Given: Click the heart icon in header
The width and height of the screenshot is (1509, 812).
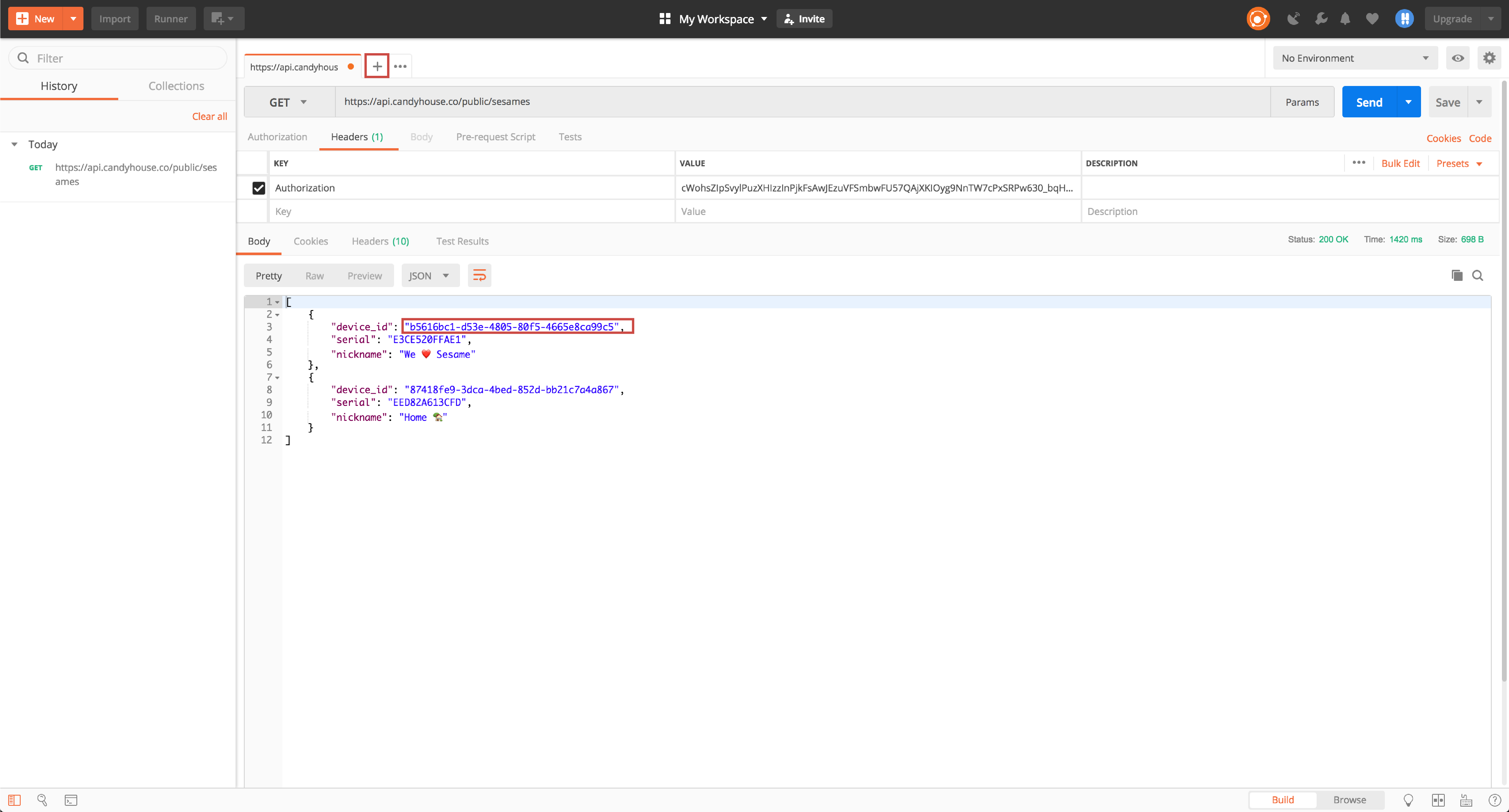Looking at the screenshot, I should [x=1372, y=19].
